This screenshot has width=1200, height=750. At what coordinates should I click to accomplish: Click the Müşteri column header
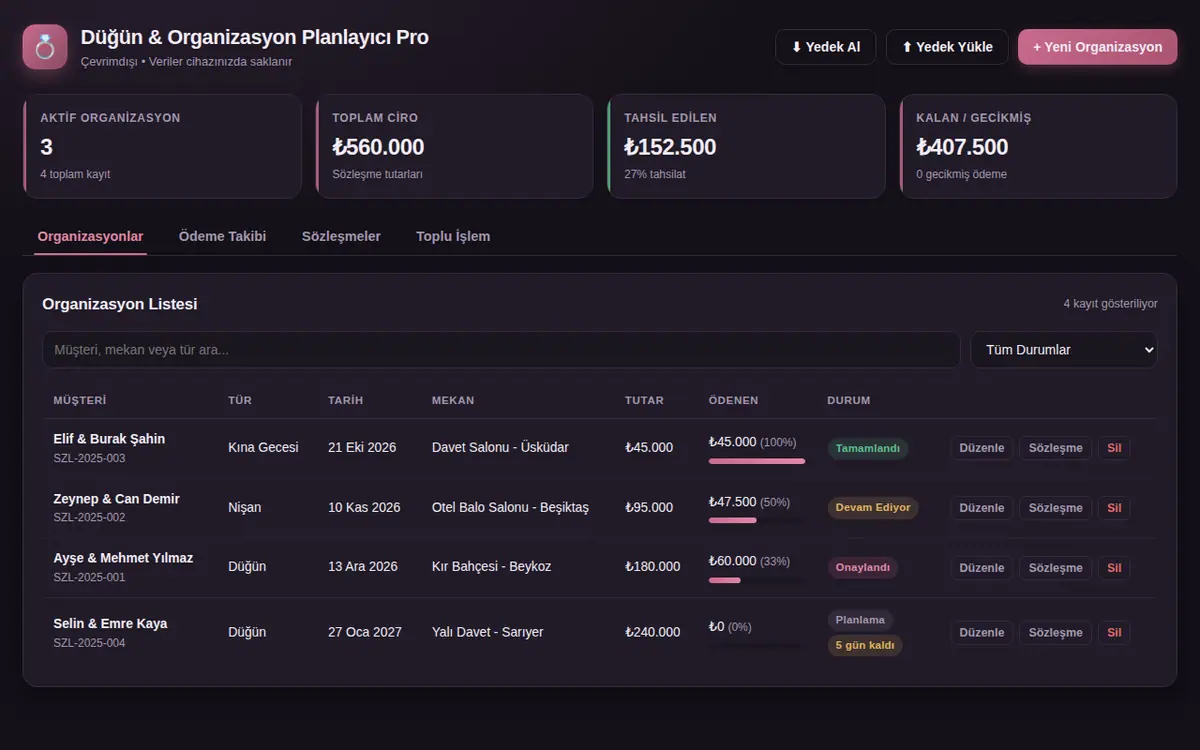tap(80, 400)
